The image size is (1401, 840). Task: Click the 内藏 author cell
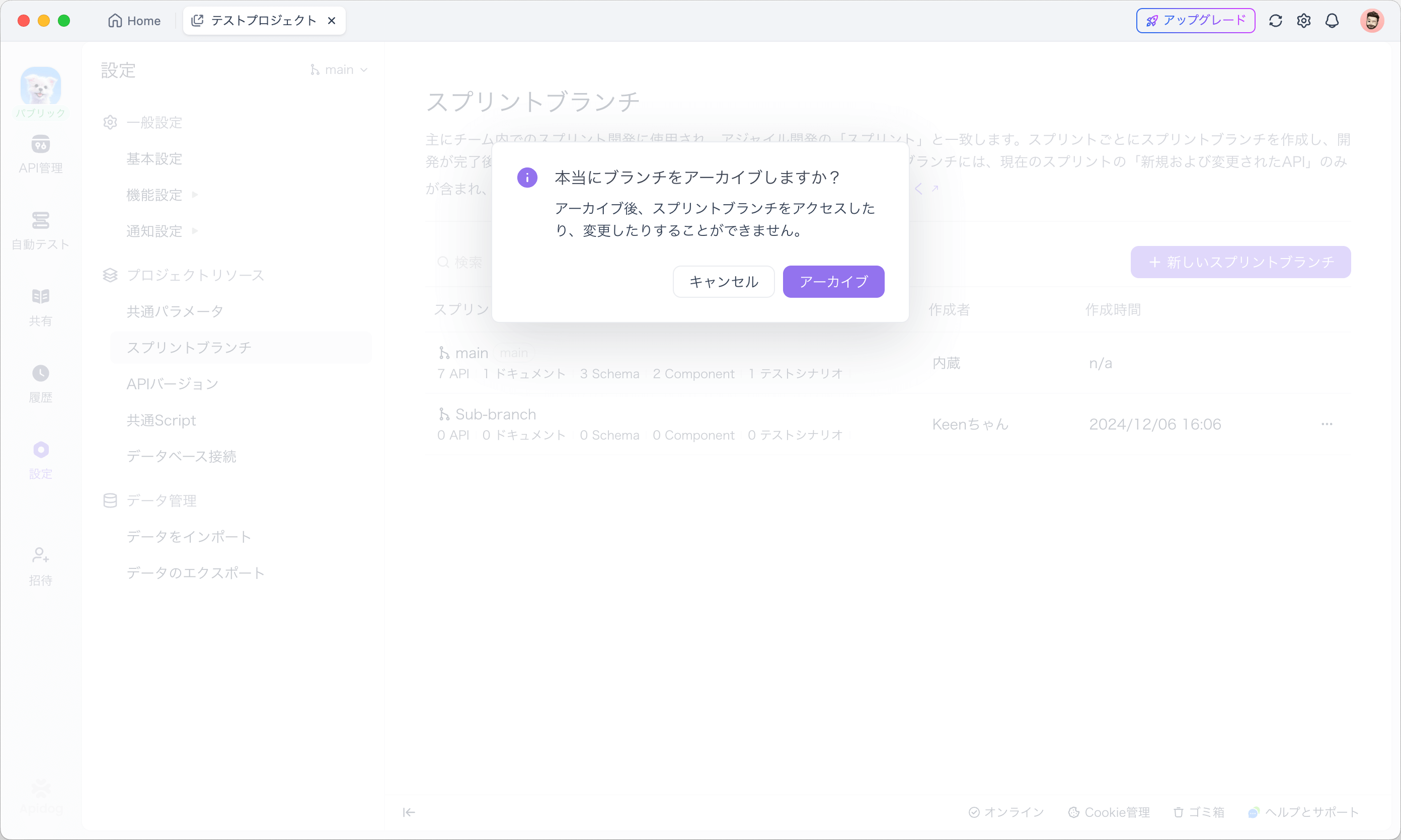click(x=946, y=363)
